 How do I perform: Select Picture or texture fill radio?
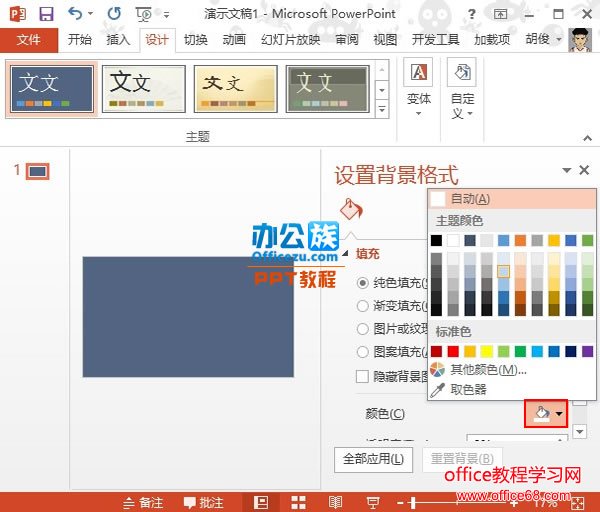(x=362, y=329)
